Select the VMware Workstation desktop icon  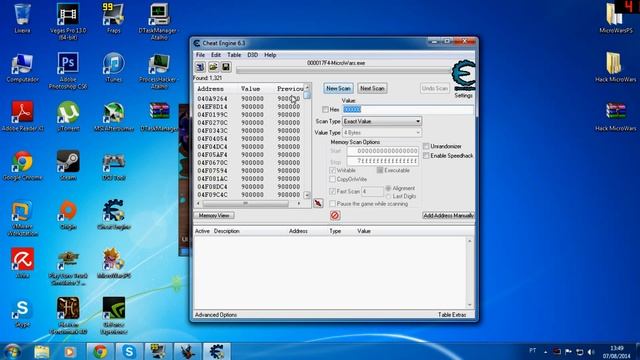(x=22, y=218)
